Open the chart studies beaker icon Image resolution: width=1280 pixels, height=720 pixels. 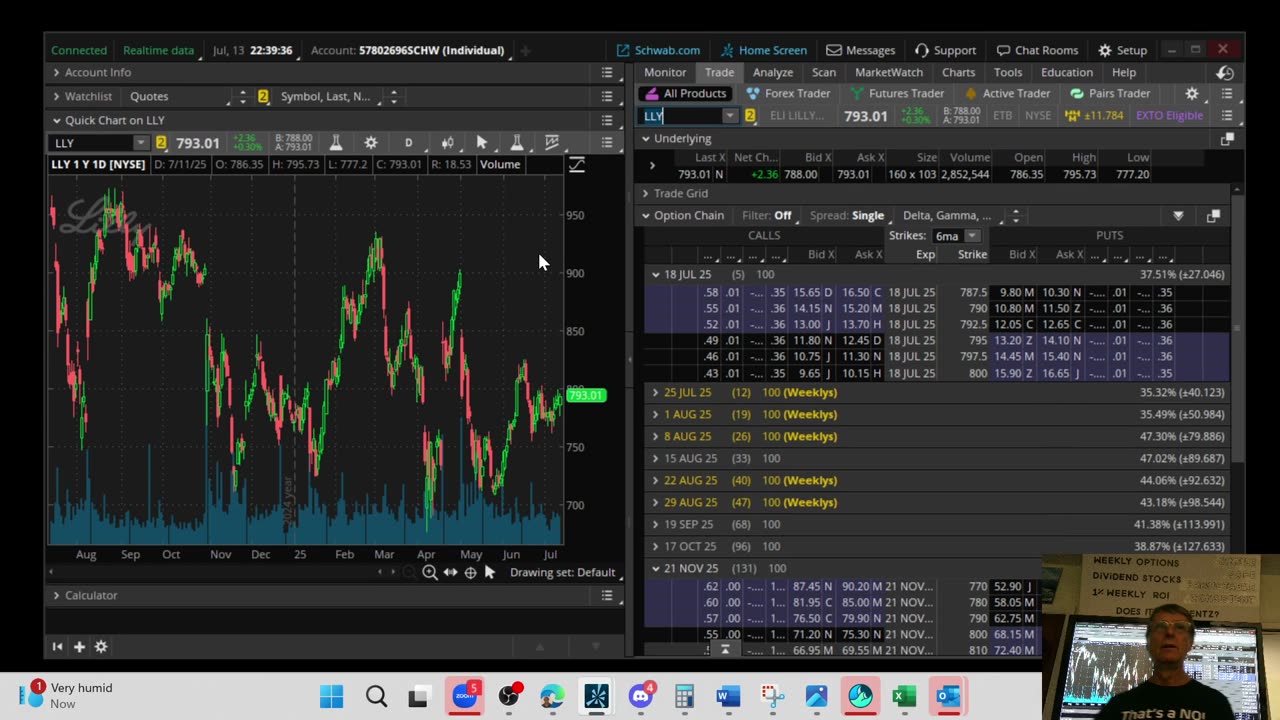(x=336, y=143)
